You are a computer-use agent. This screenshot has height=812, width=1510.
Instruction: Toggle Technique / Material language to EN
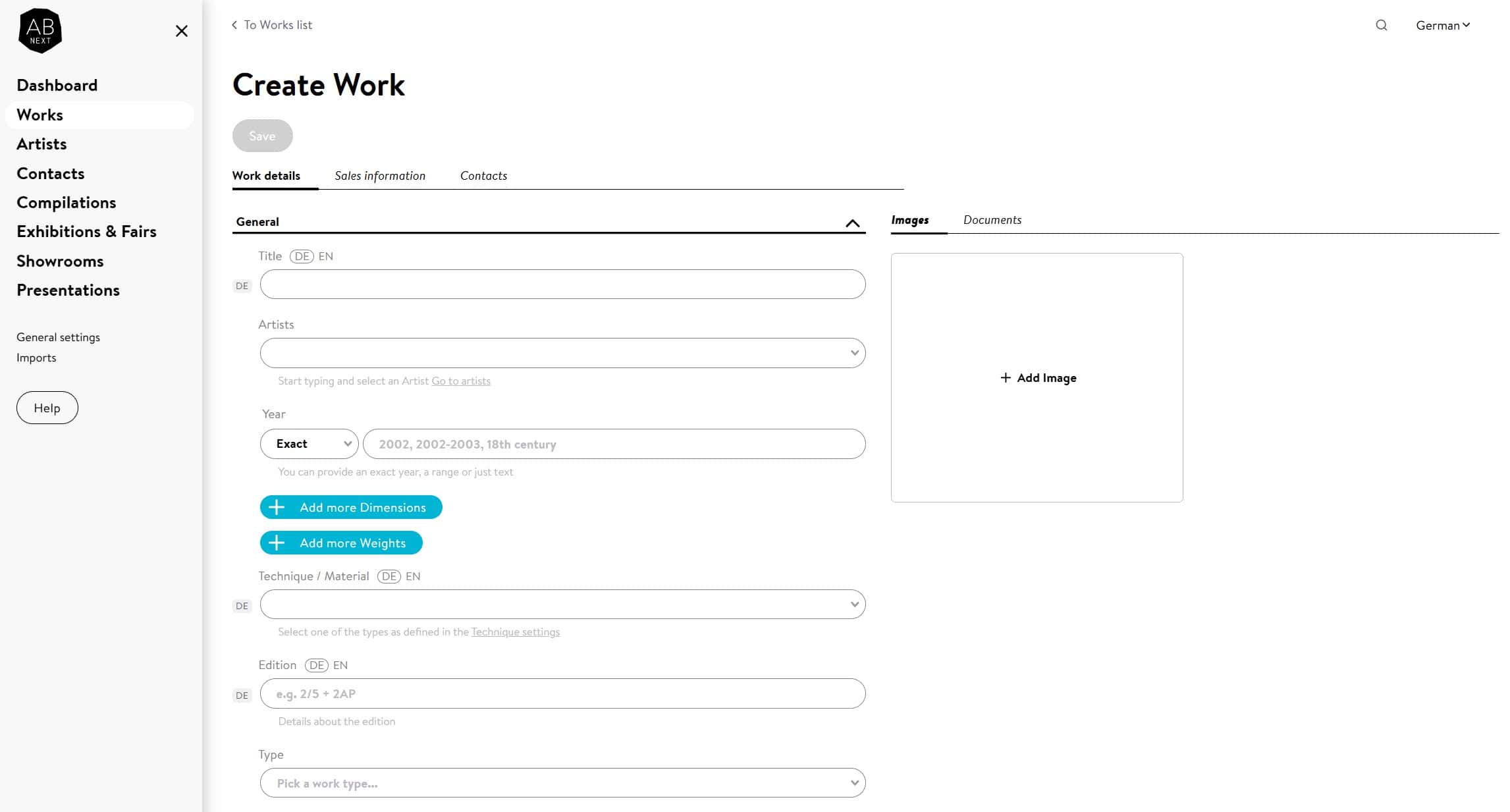click(x=413, y=576)
